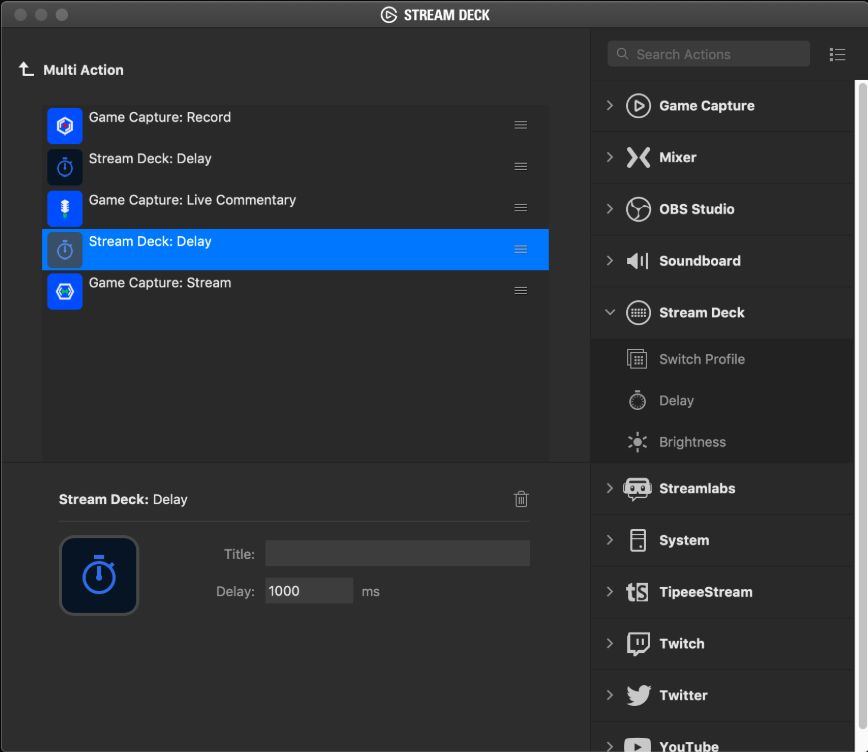The width and height of the screenshot is (868, 752).
Task: Click the TipeeeStream category icon
Action: [x=637, y=592]
